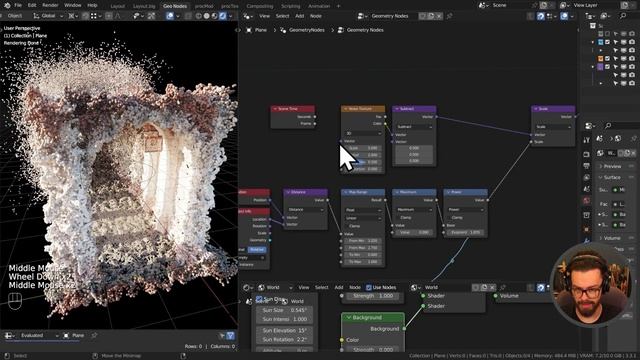Screen dimensions: 640x360
Task: Open the outliner filter dropdown
Action: 605,16
